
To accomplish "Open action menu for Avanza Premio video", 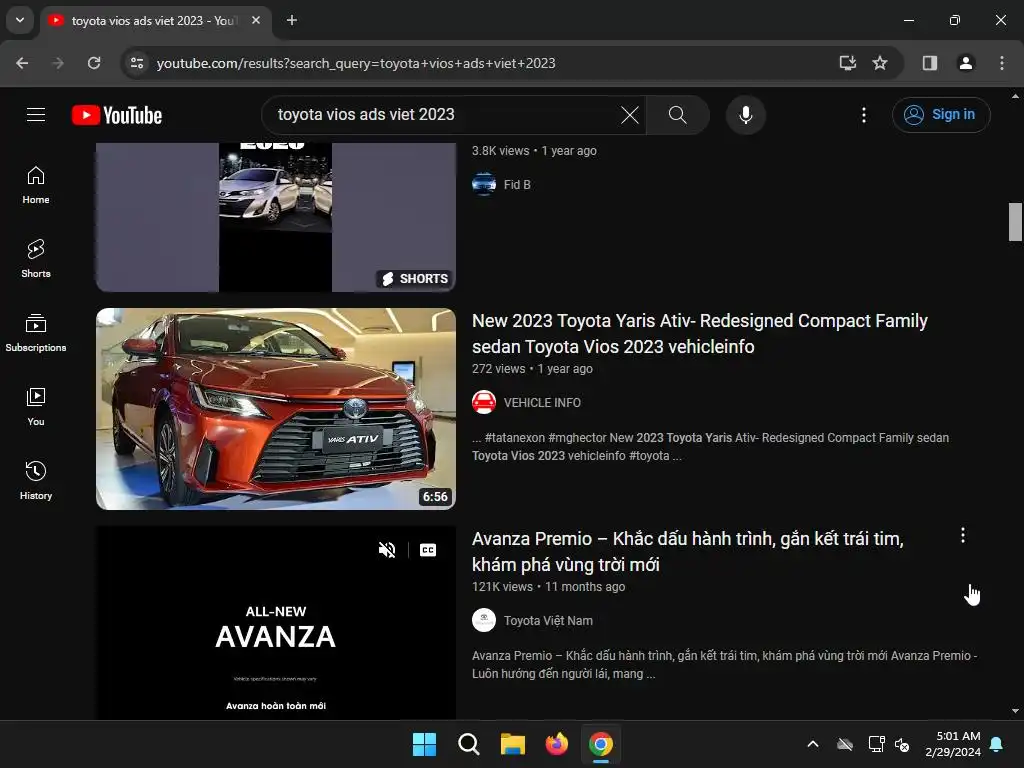I will tap(963, 536).
